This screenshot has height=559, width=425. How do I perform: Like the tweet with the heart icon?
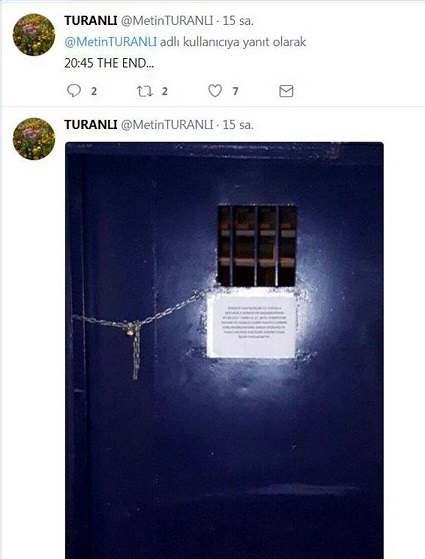pyautogui.click(x=215, y=91)
